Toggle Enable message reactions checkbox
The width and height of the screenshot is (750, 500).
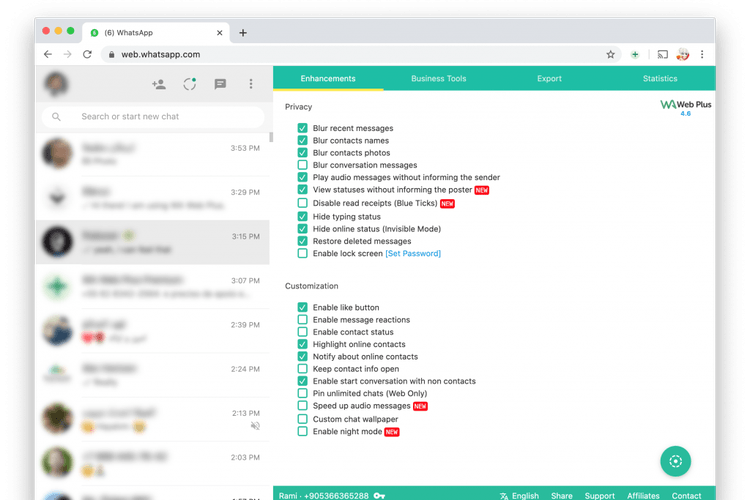(x=302, y=320)
